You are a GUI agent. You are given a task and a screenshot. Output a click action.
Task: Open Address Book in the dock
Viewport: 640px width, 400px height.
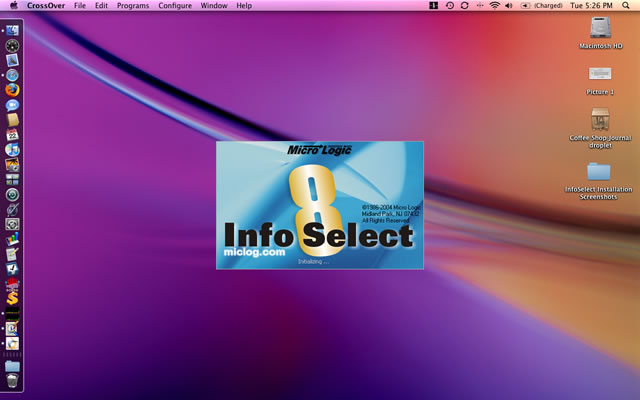12,120
